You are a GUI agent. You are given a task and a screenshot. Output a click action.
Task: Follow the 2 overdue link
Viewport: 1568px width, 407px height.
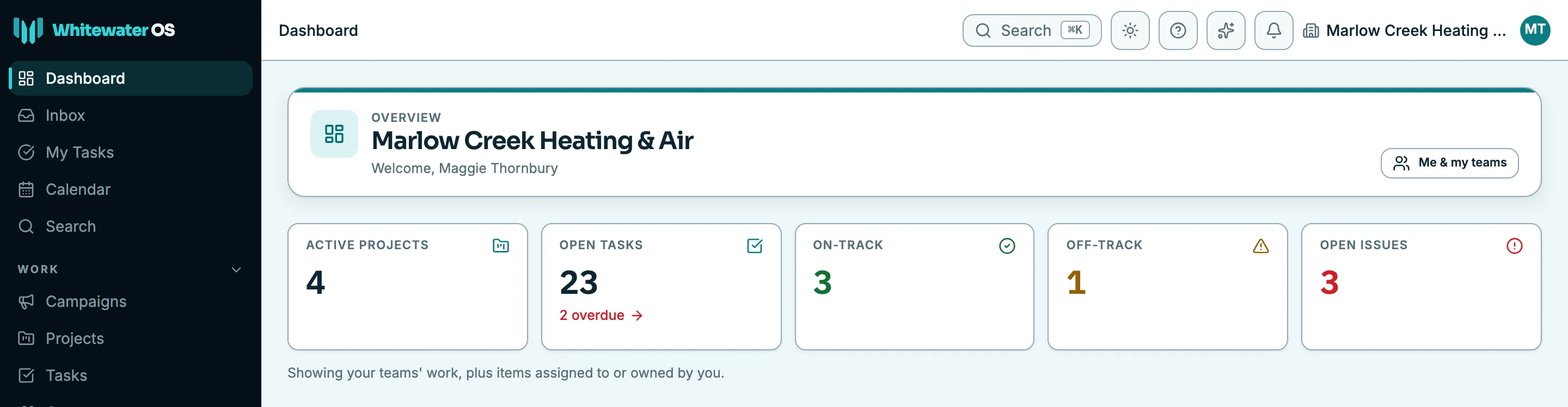(x=602, y=315)
